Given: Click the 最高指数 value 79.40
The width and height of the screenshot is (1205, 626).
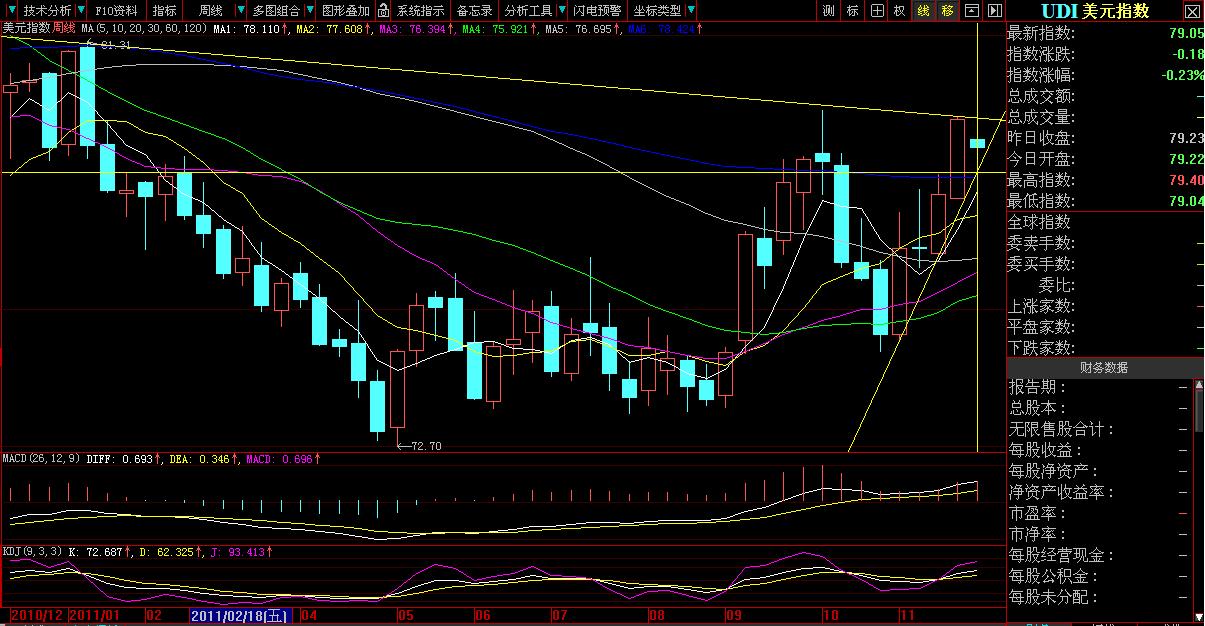Looking at the screenshot, I should click(1187, 180).
